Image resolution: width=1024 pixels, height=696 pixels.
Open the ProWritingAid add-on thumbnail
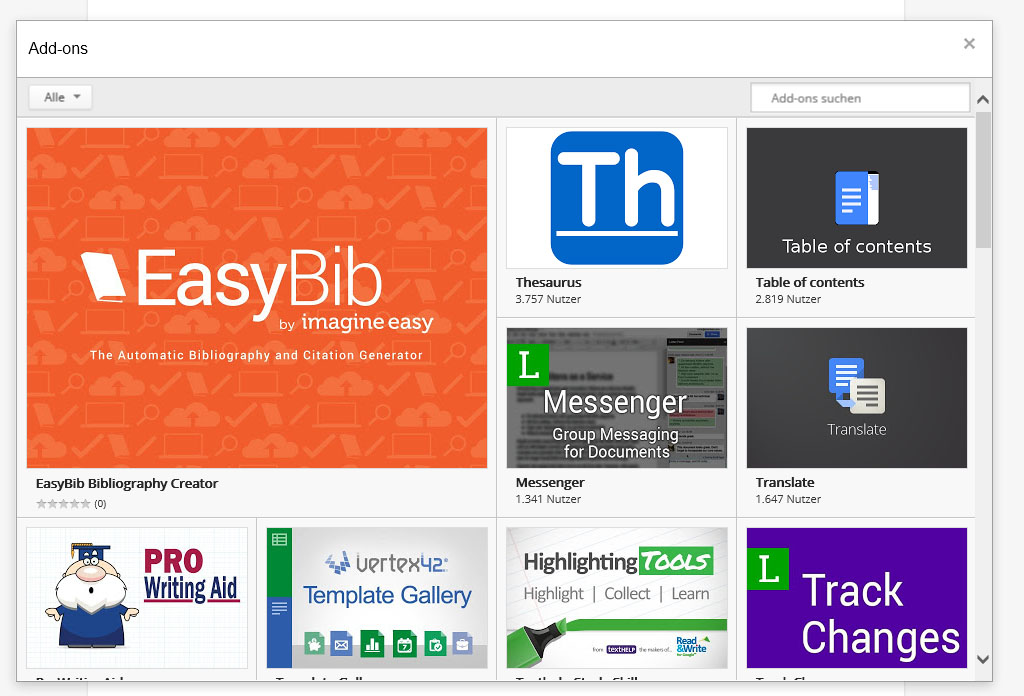[137, 598]
